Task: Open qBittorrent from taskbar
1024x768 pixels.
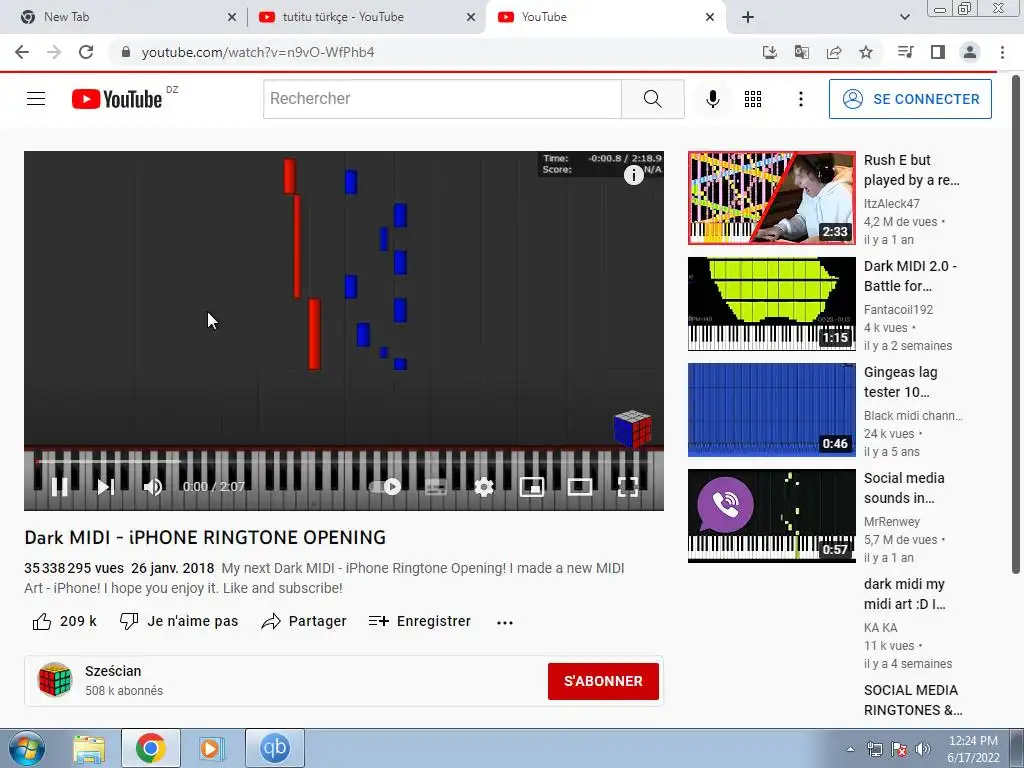Action: point(274,748)
